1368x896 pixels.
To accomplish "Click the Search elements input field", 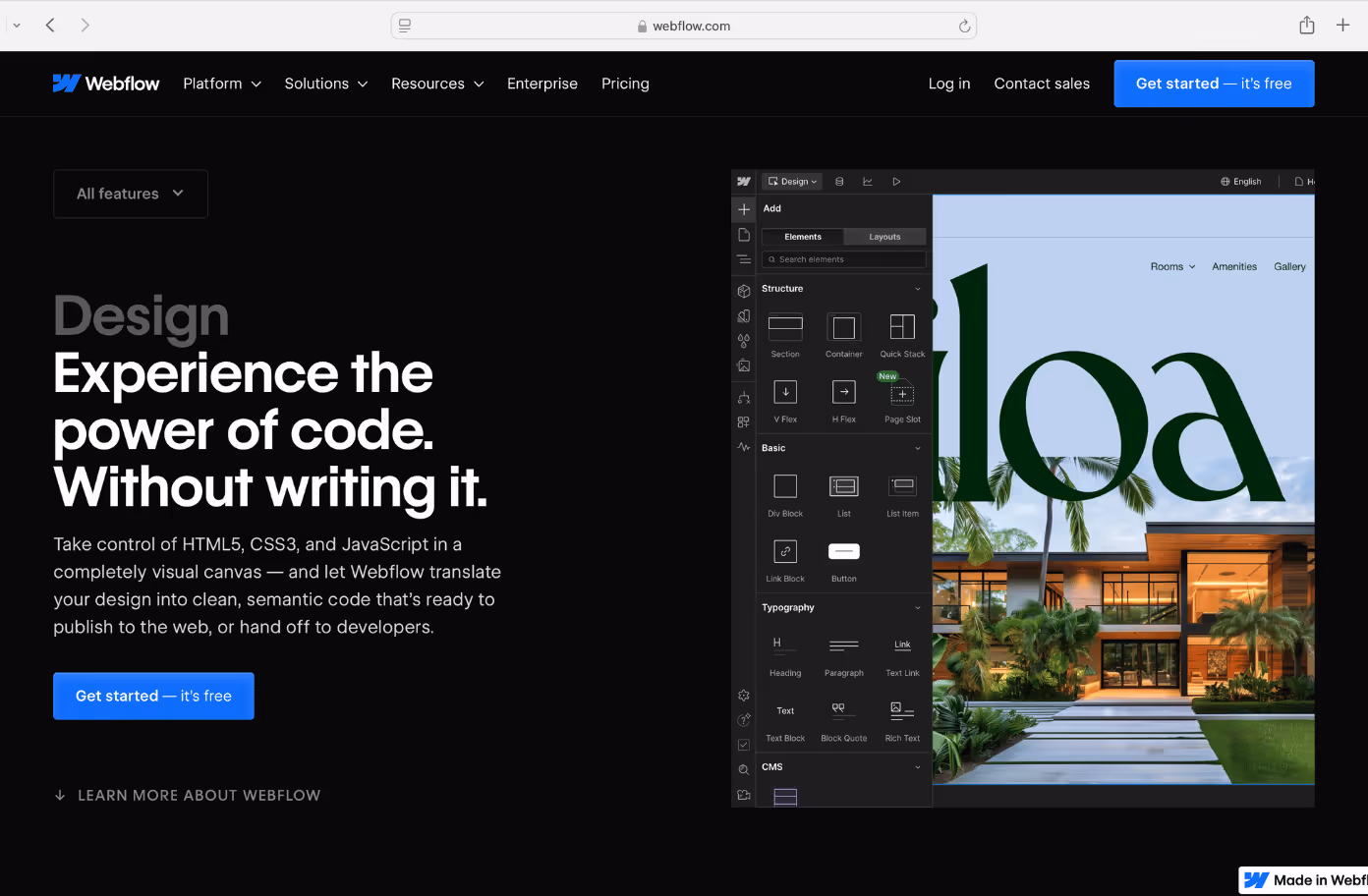I will point(843,258).
